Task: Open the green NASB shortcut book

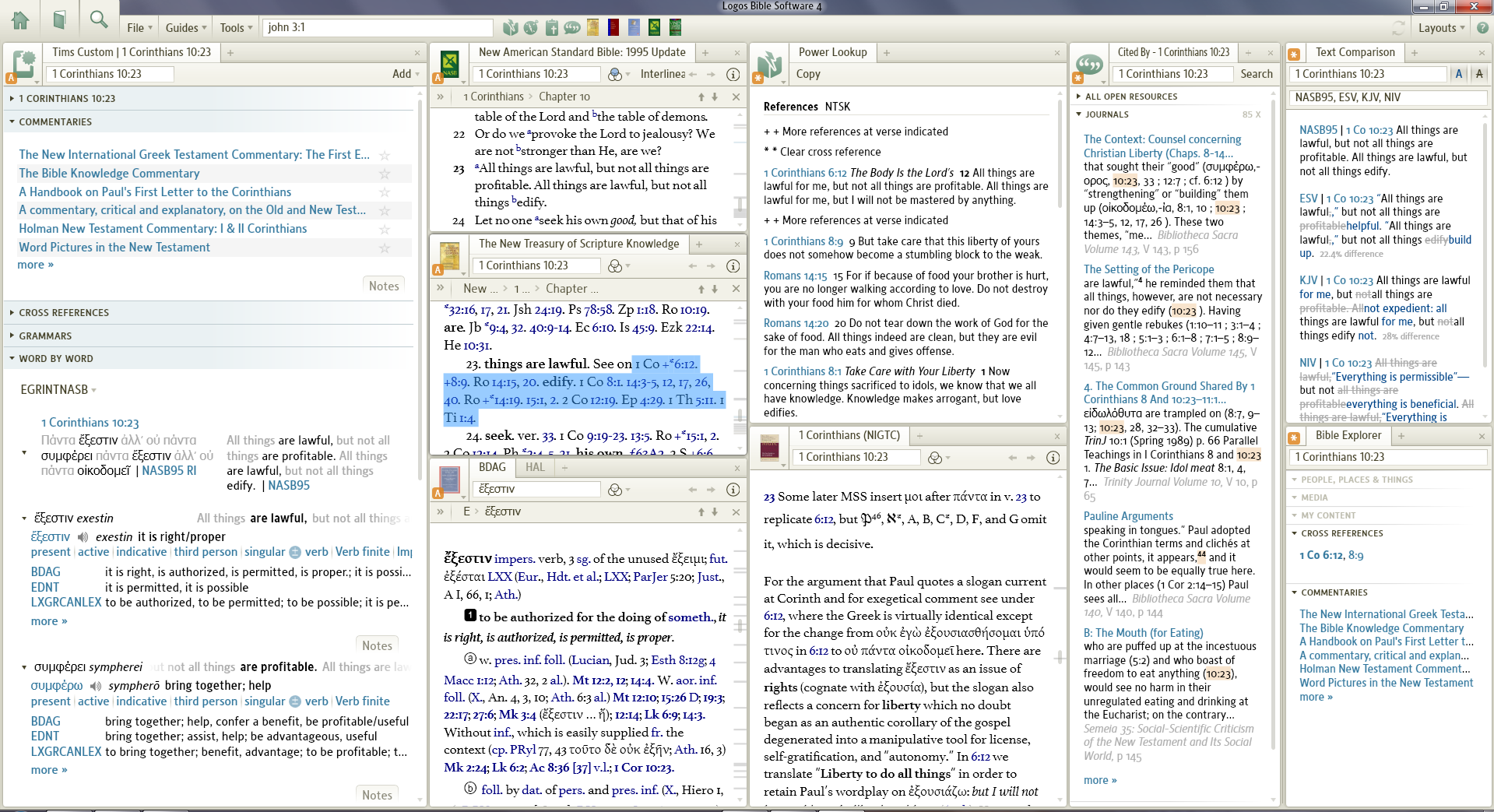Action: coord(655,28)
